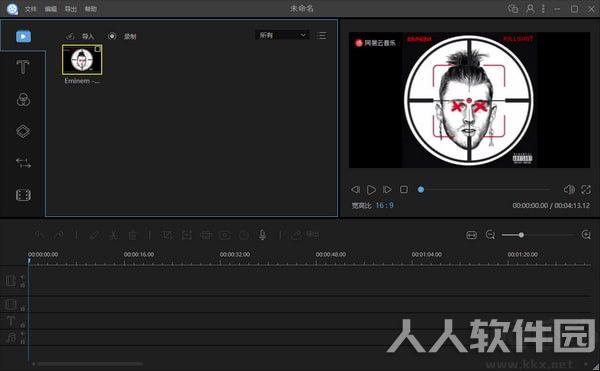The image size is (600, 371).
Task: Click the 录制 record button
Action: coord(122,36)
